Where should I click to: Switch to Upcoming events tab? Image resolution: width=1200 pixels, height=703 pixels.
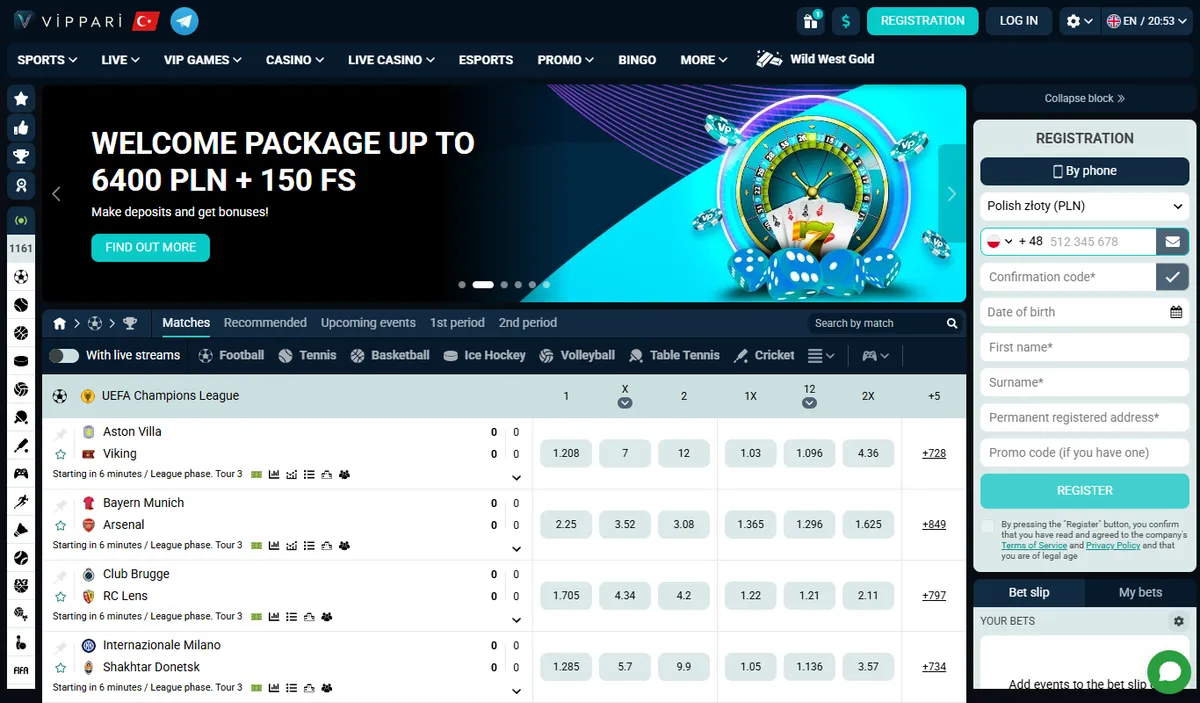pos(368,323)
